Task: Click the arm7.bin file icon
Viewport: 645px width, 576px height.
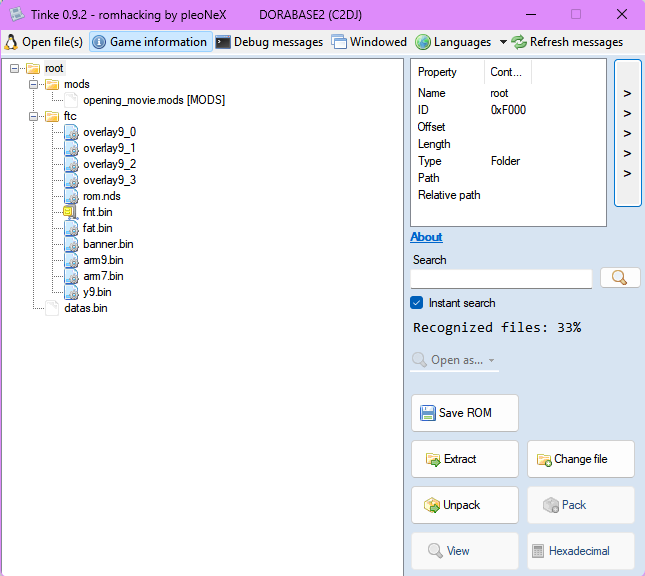Action: [x=71, y=276]
